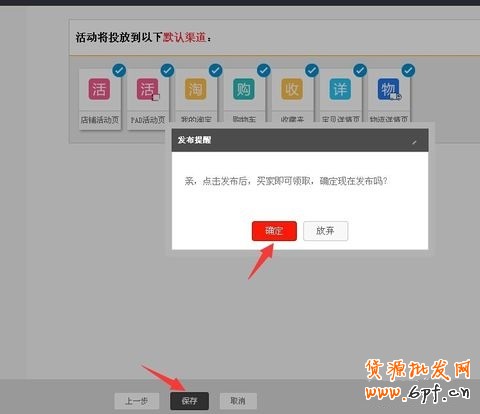Uncheck the checkmark on 店铺活动页 channel
Screen dimensions: 480x414
119,70
